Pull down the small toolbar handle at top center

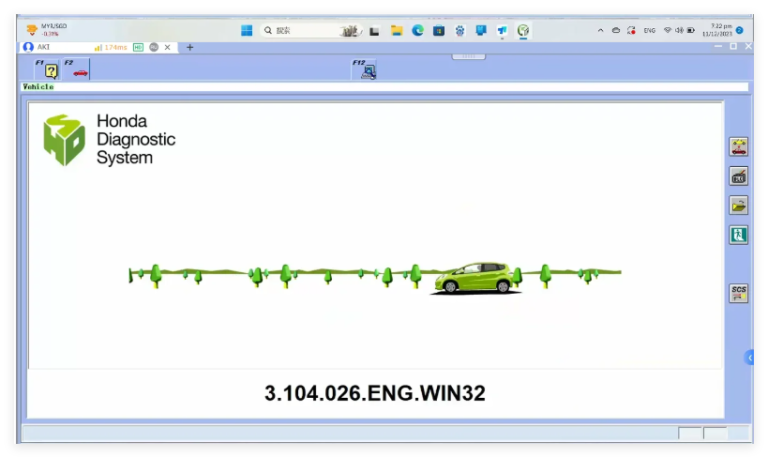click(468, 56)
